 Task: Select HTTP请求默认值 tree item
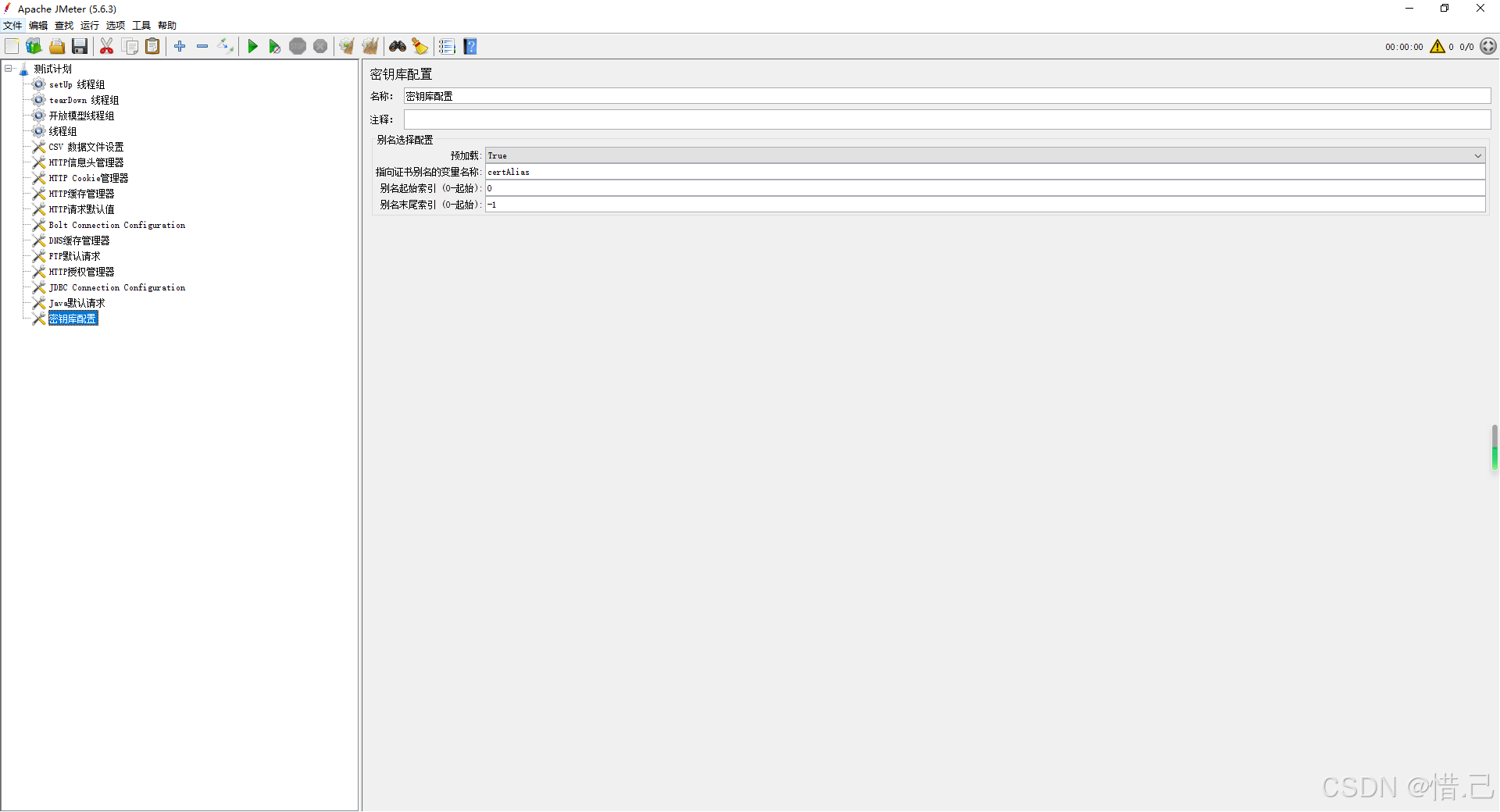[x=81, y=209]
